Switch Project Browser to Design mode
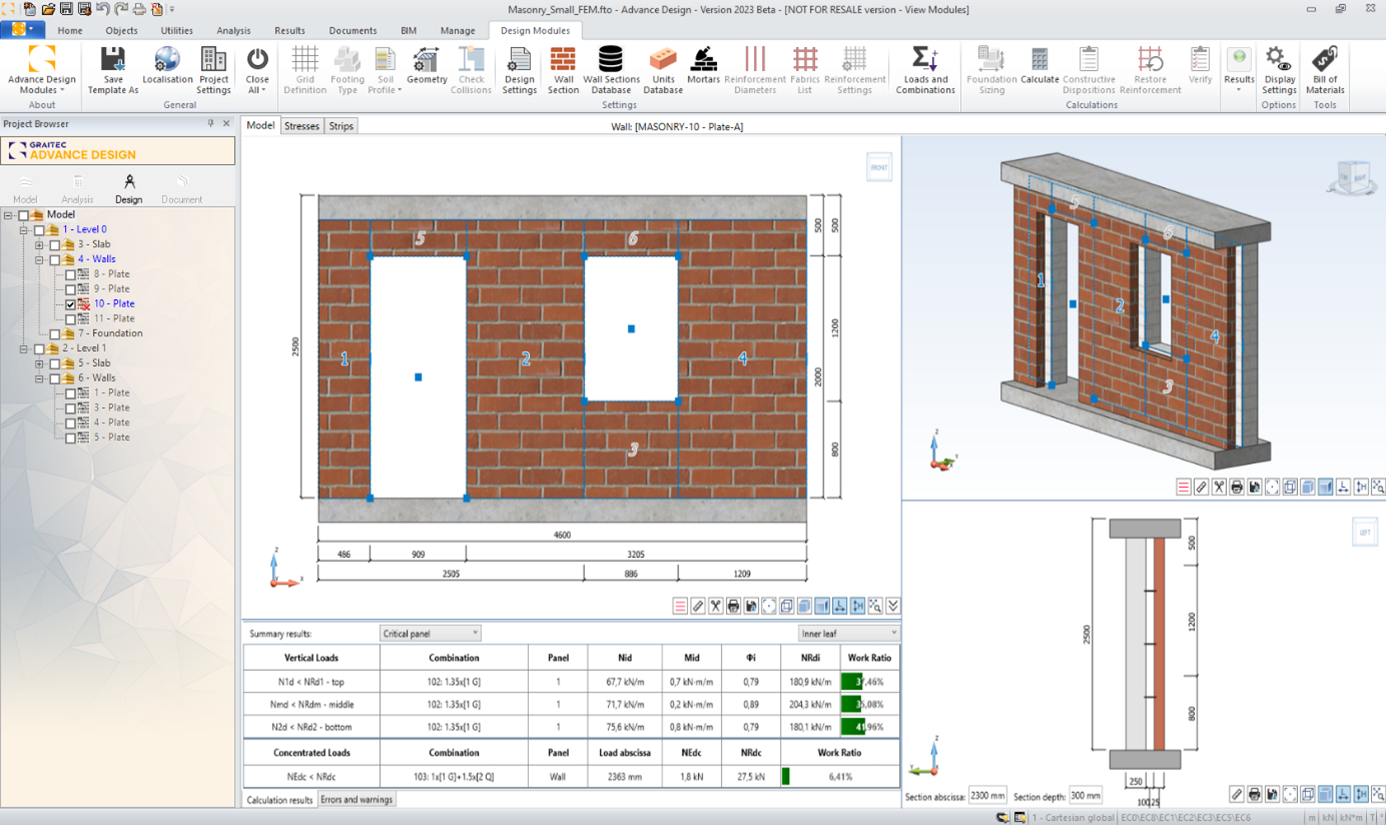 pyautogui.click(x=129, y=188)
